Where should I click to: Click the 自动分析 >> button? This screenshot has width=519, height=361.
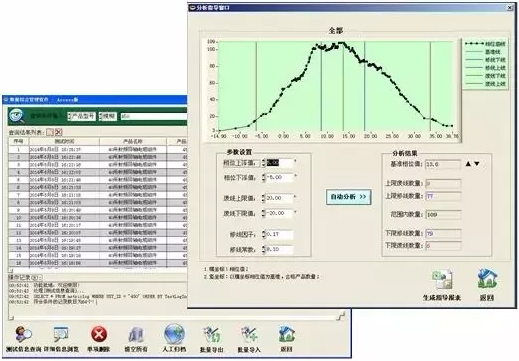(348, 197)
